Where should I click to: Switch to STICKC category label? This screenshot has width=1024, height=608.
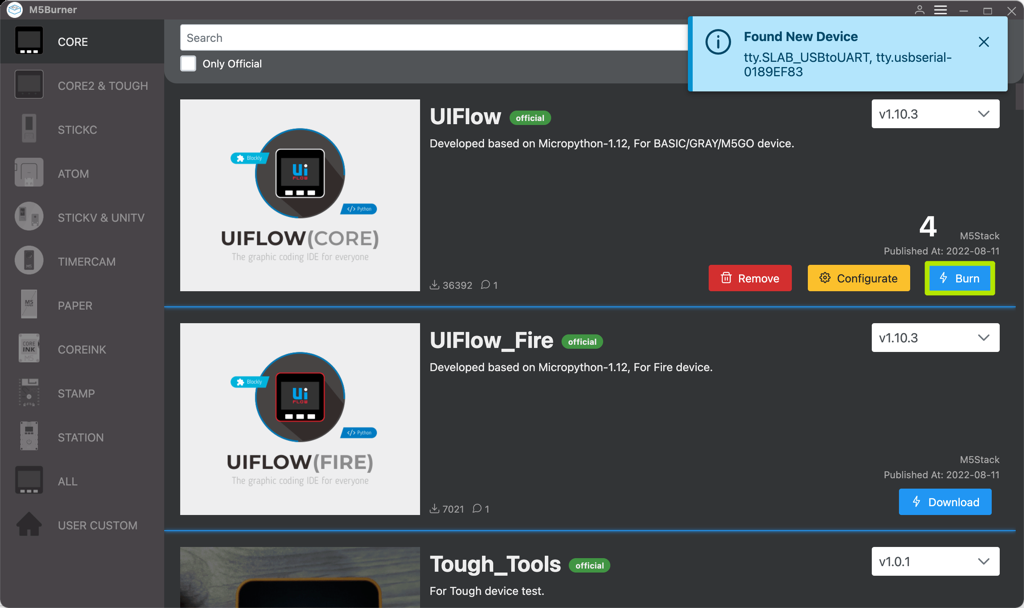(77, 129)
